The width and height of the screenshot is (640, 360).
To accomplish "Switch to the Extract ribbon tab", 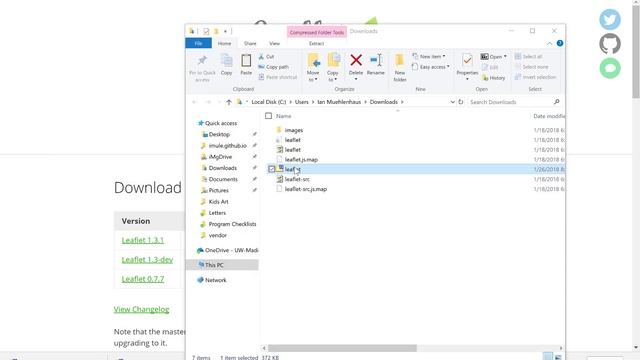I will coord(316,43).
